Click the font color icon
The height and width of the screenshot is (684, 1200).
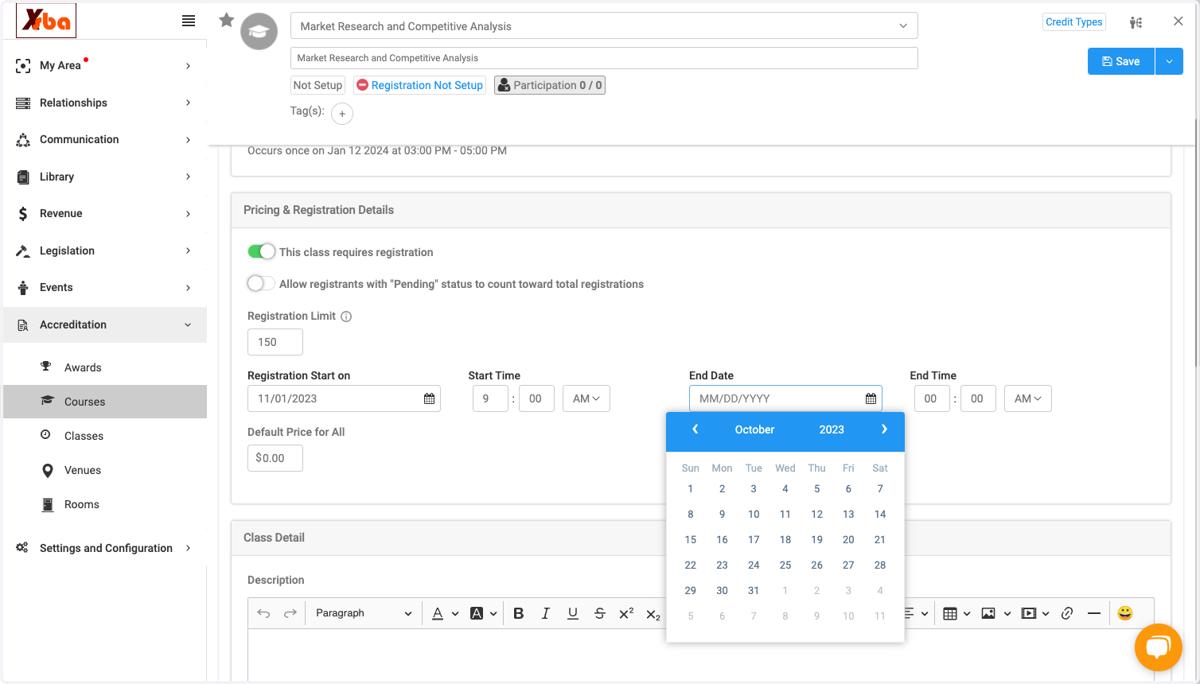438,613
